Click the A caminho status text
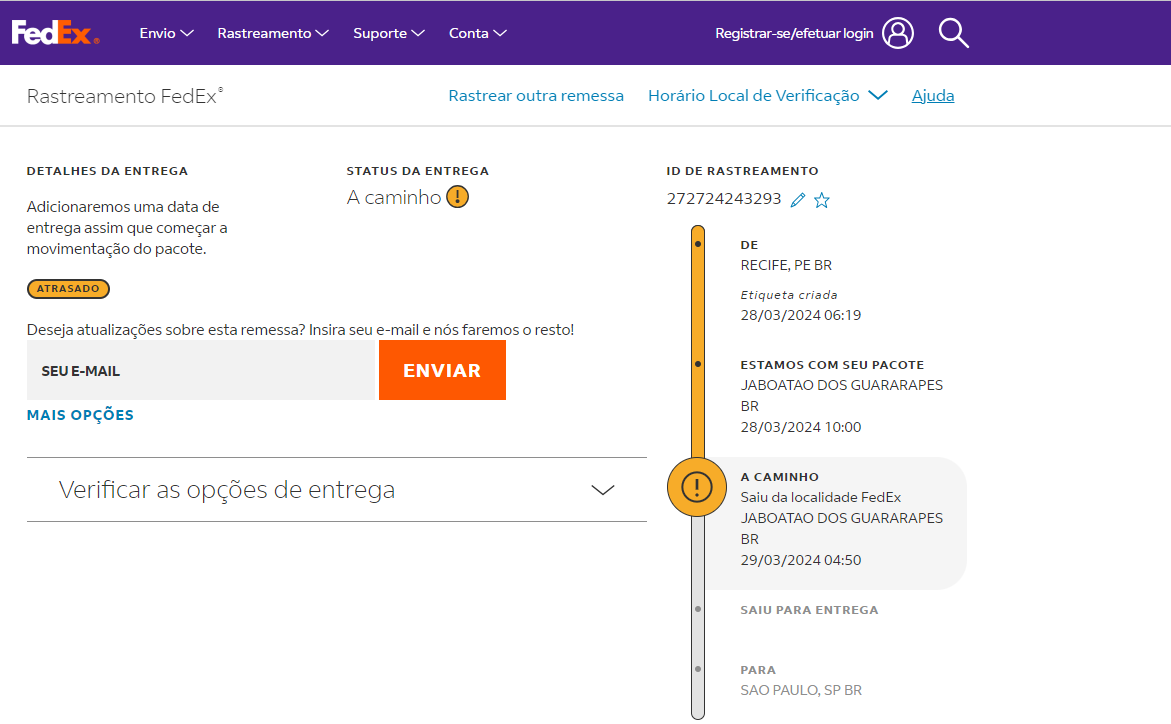This screenshot has height=724, width=1171. (x=394, y=197)
